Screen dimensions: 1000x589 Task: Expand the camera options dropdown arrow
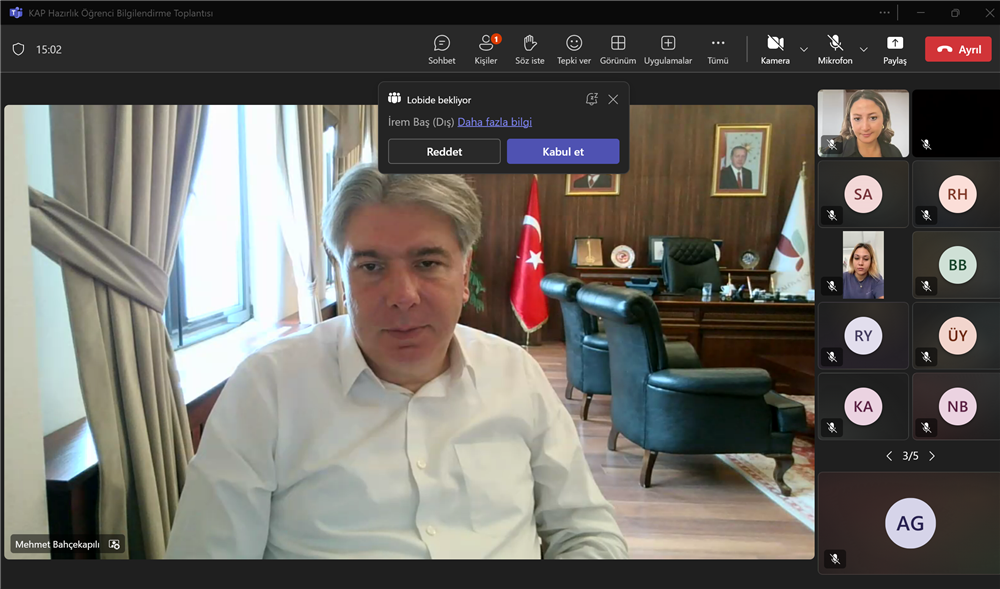point(804,49)
